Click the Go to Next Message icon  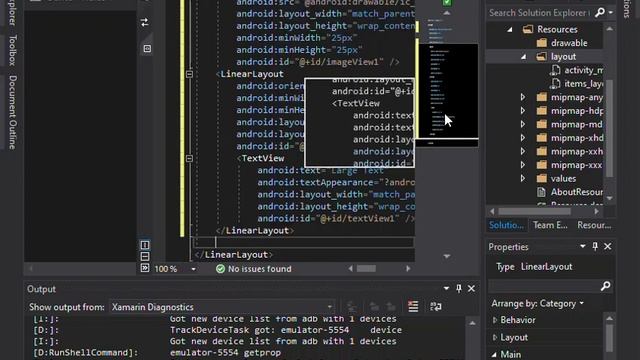tap(391, 307)
